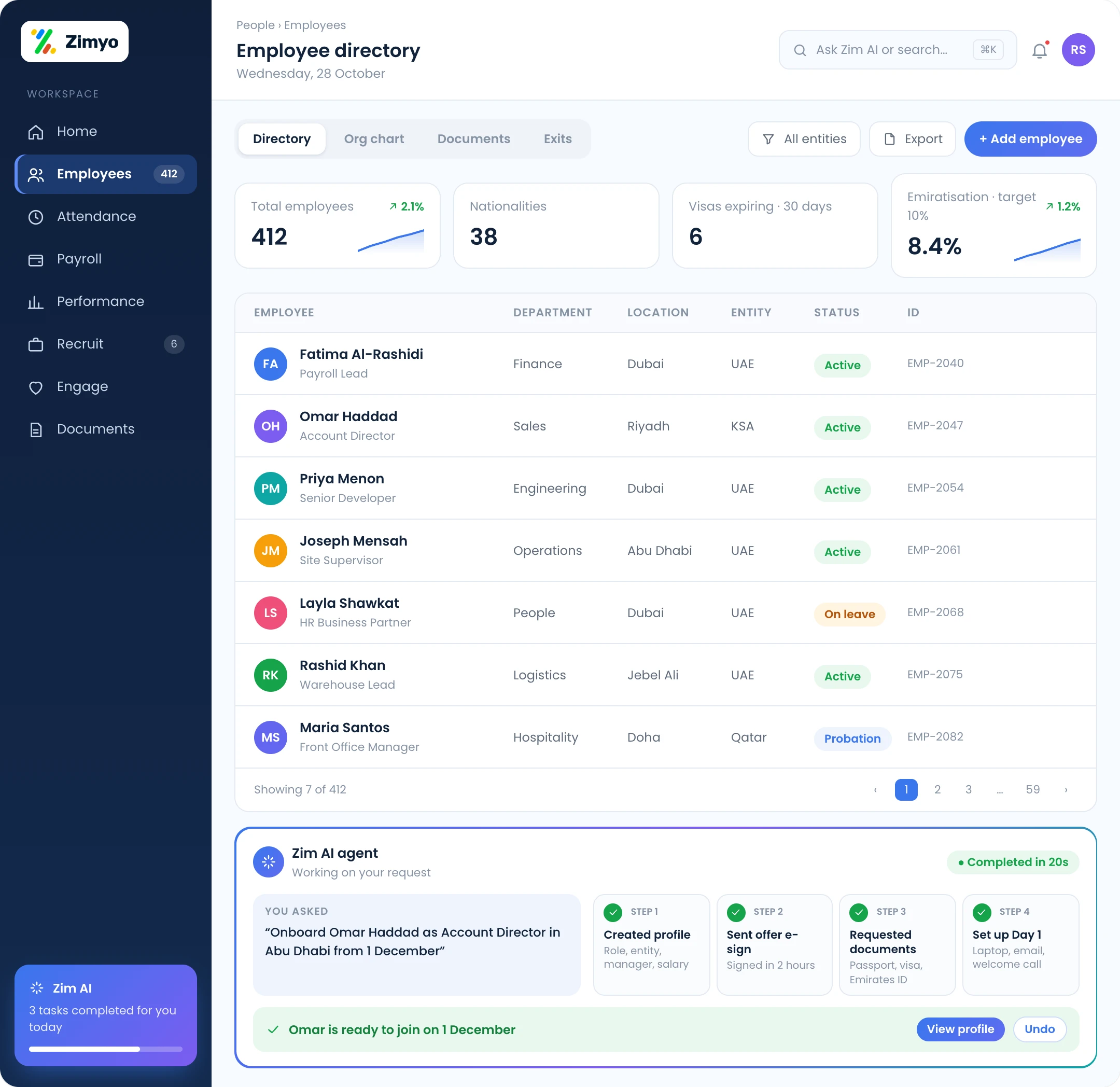The height and width of the screenshot is (1087, 1120).
Task: Click employee ID EMP-2061
Action: point(934,550)
